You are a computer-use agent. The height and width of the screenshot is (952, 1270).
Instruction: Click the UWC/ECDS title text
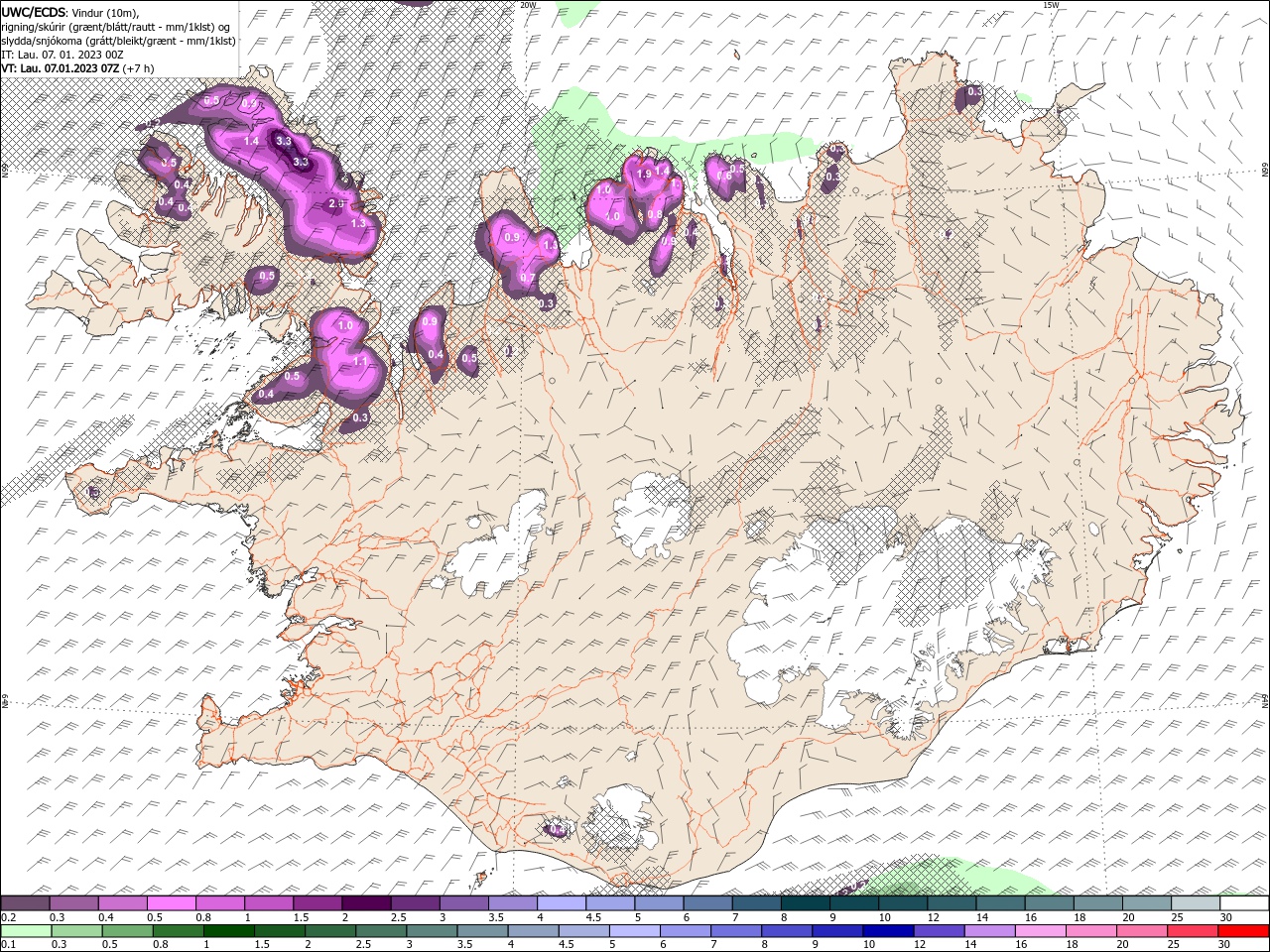click(33, 11)
